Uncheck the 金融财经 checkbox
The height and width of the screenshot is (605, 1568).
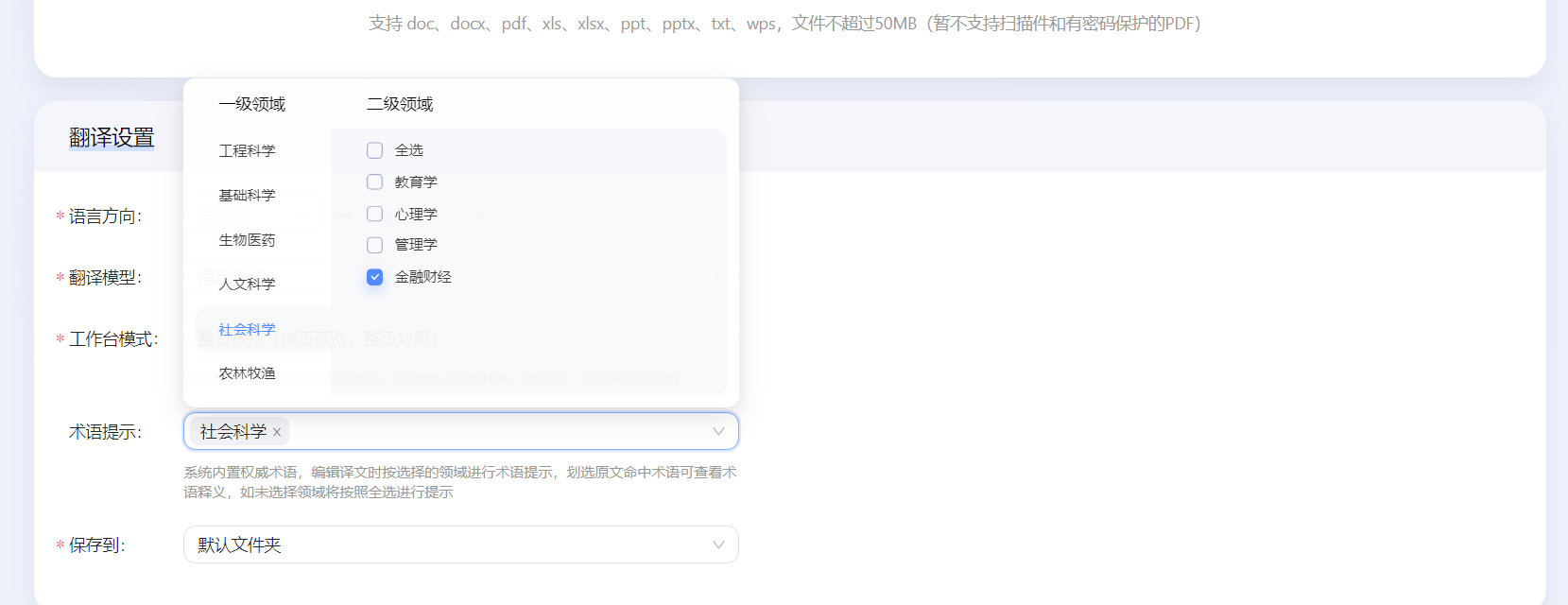coord(375,277)
